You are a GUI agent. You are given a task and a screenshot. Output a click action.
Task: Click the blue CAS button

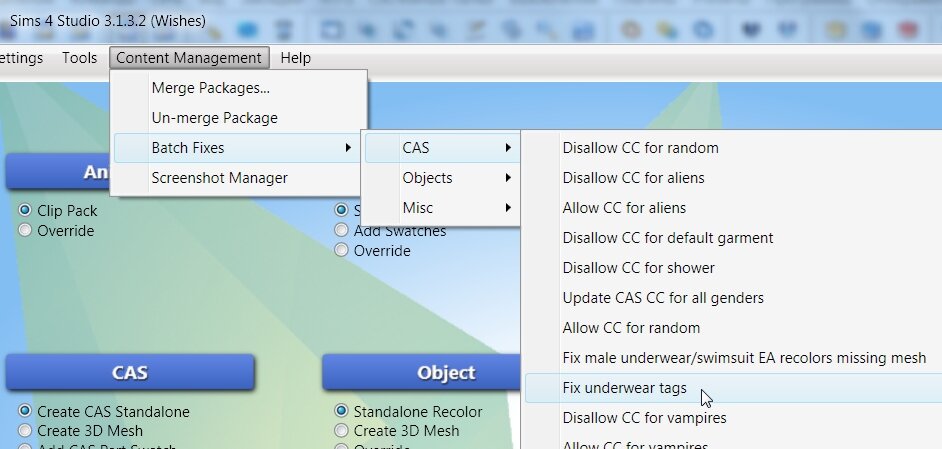coord(130,372)
